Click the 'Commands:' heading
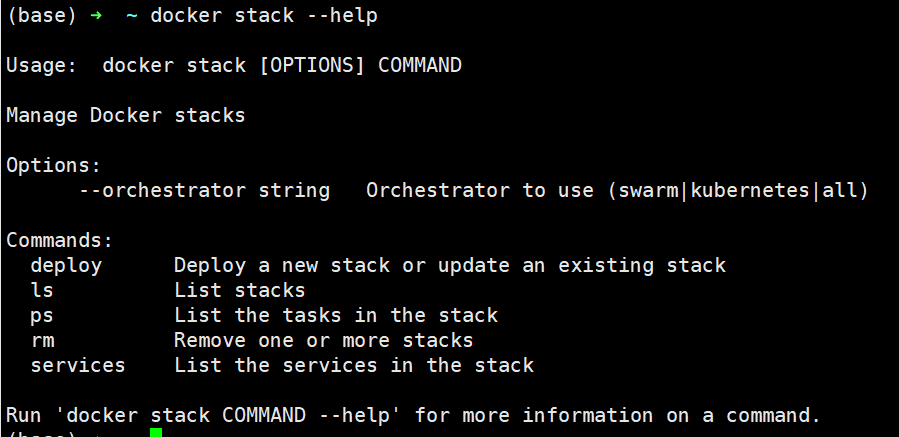 tap(60, 240)
